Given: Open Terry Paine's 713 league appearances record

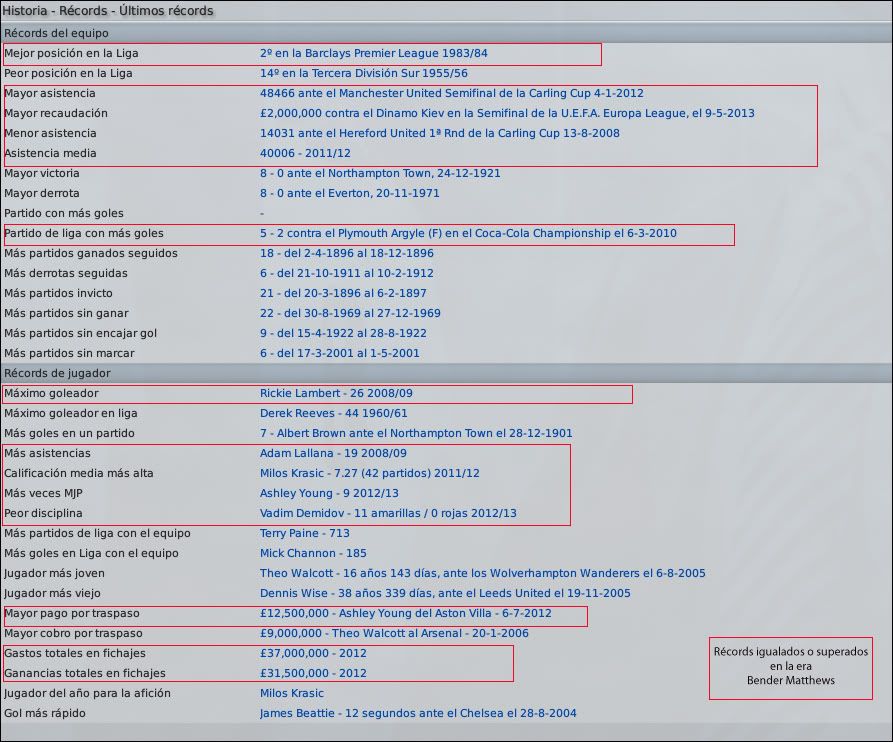Looking at the screenshot, I should 305,534.
